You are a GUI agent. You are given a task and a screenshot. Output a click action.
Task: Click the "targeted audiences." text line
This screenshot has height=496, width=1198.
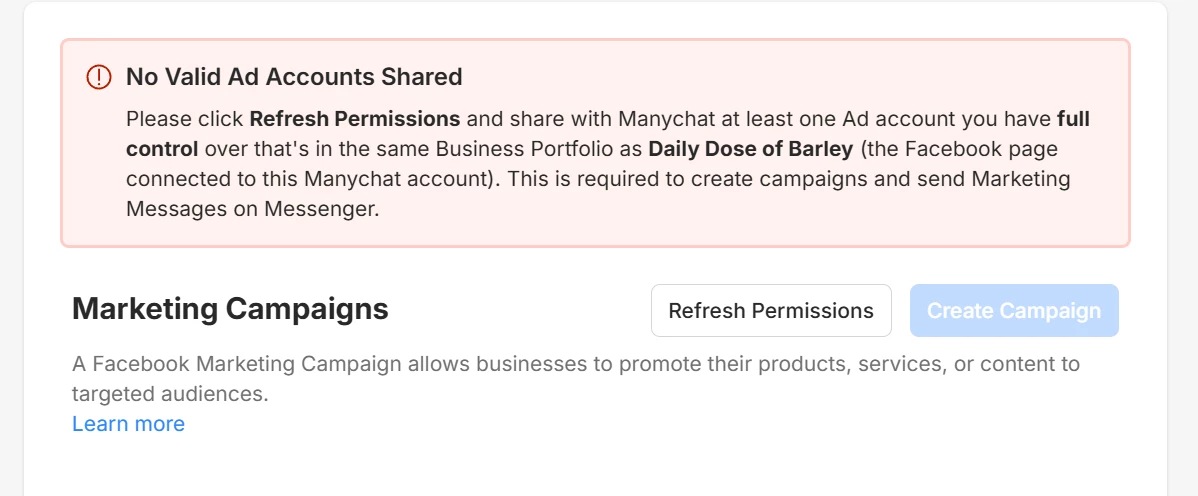(170, 394)
